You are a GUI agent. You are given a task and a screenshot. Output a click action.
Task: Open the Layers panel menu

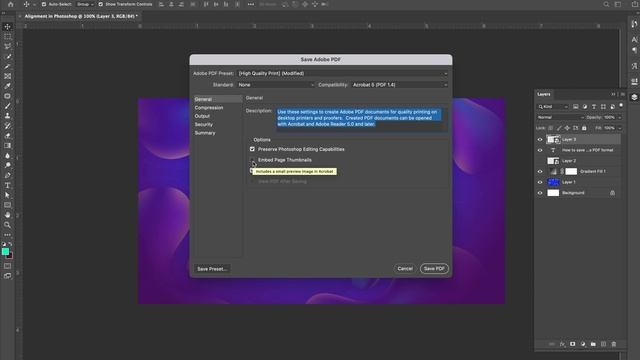pyautogui.click(x=622, y=94)
